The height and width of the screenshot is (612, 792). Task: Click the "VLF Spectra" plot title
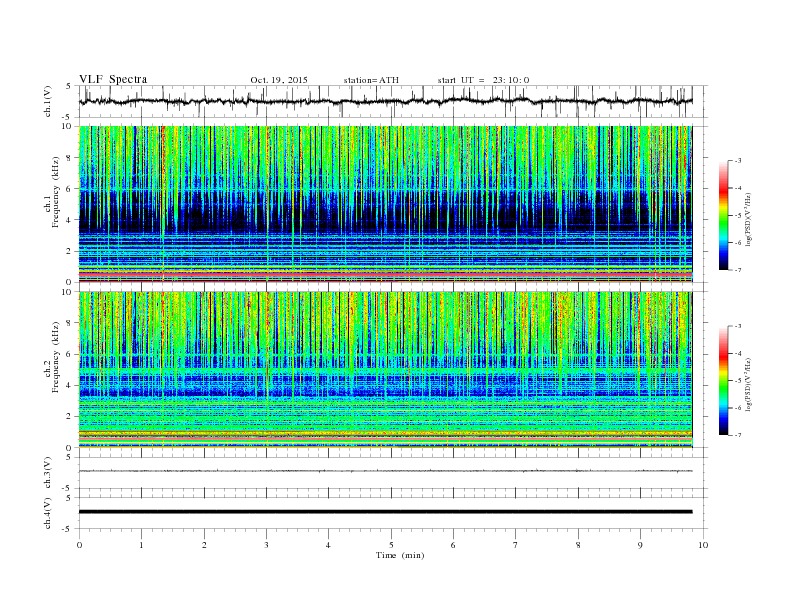point(113,79)
